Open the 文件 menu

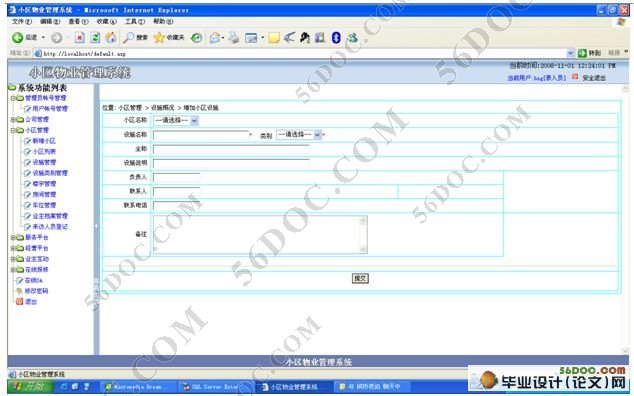22,21
